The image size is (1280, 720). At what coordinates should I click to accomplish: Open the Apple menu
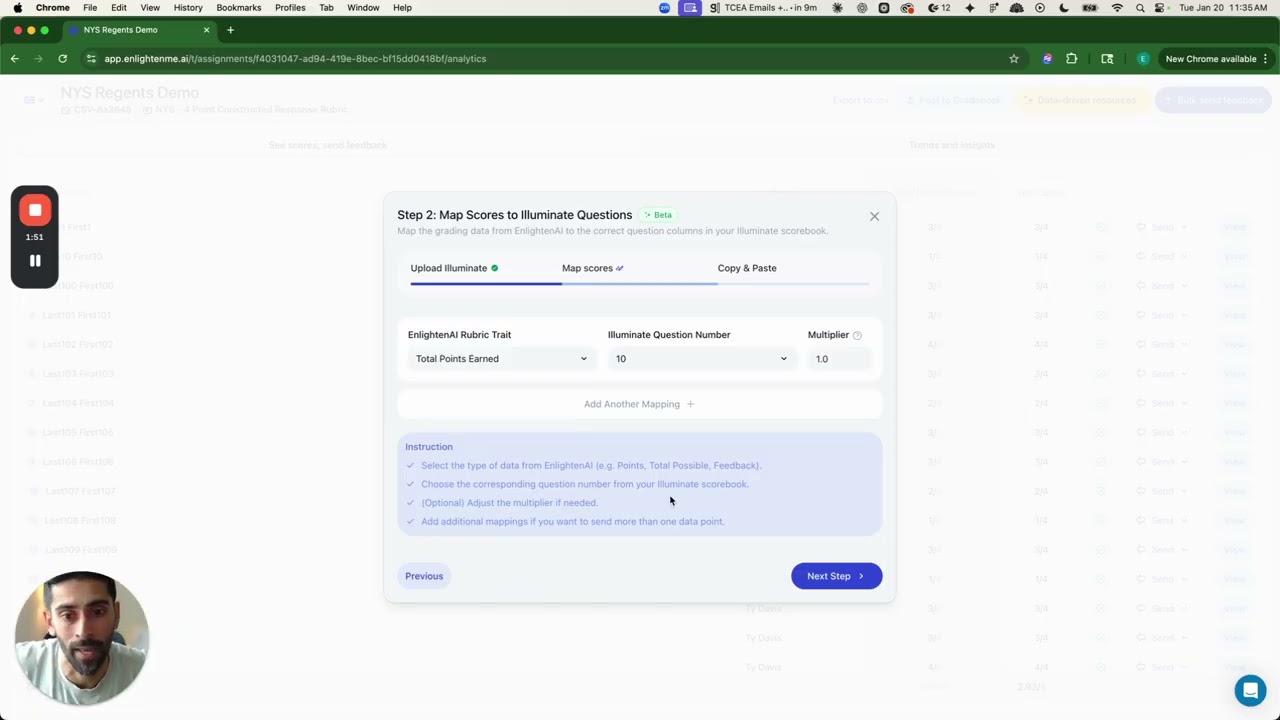(17, 8)
